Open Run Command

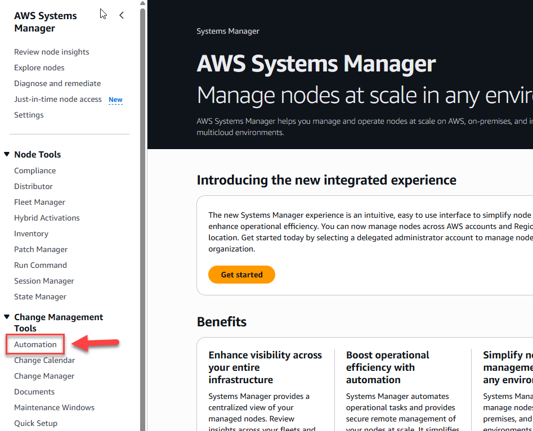(40, 265)
